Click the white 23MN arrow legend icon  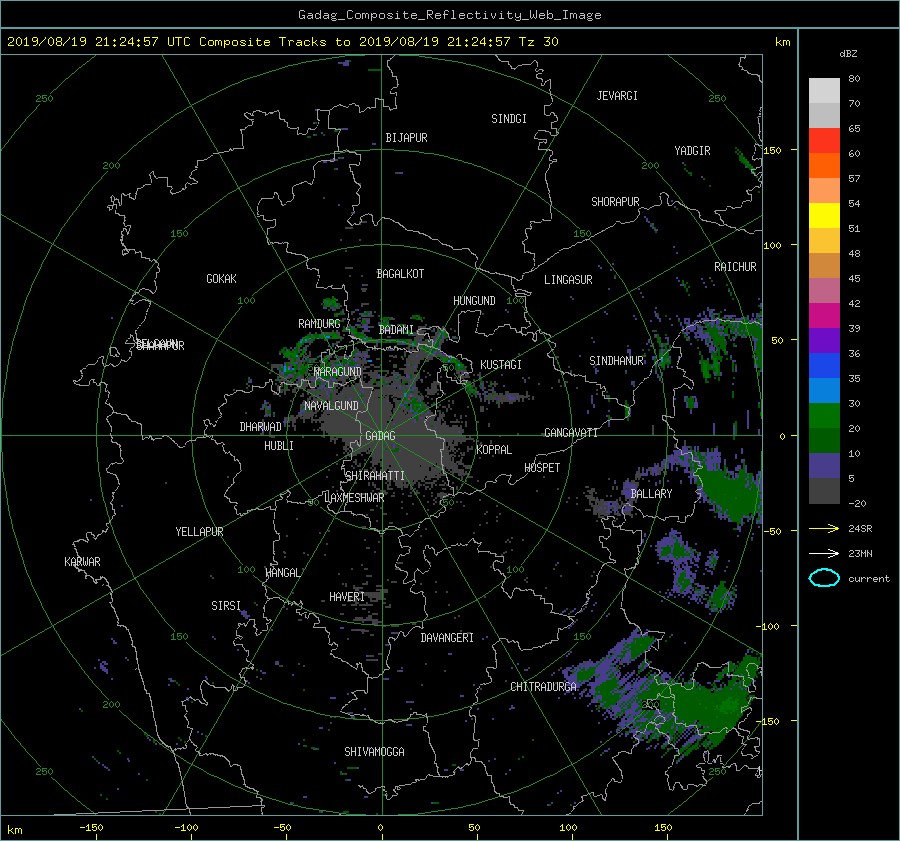[x=824, y=553]
